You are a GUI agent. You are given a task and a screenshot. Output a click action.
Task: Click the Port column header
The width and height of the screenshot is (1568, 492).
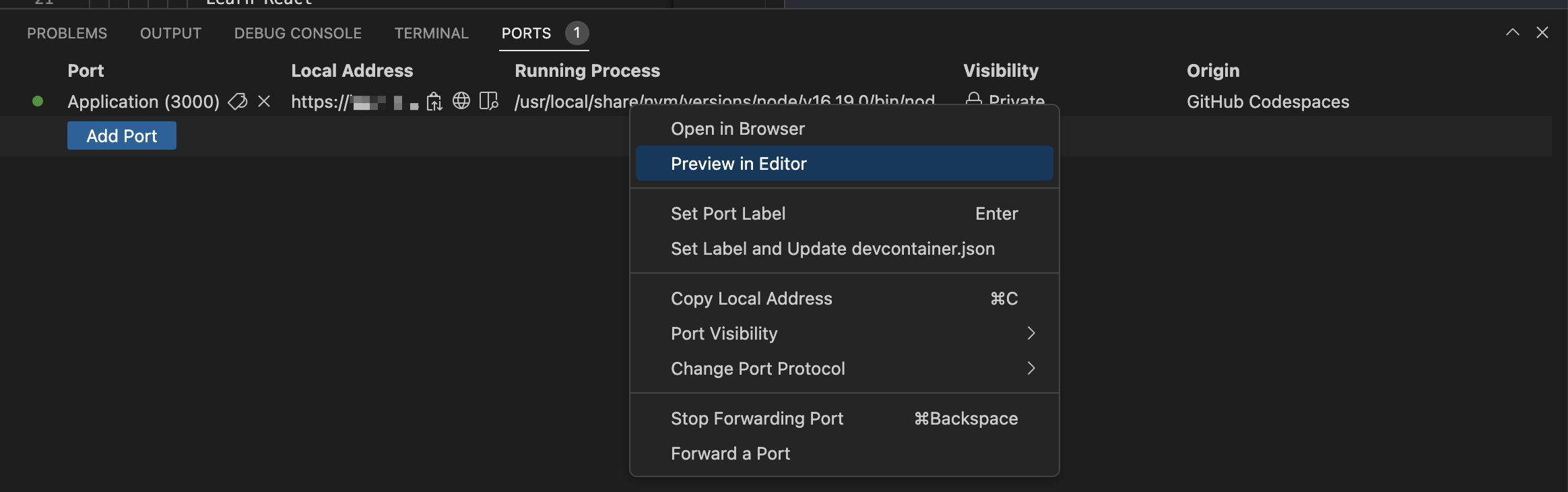pyautogui.click(x=86, y=71)
